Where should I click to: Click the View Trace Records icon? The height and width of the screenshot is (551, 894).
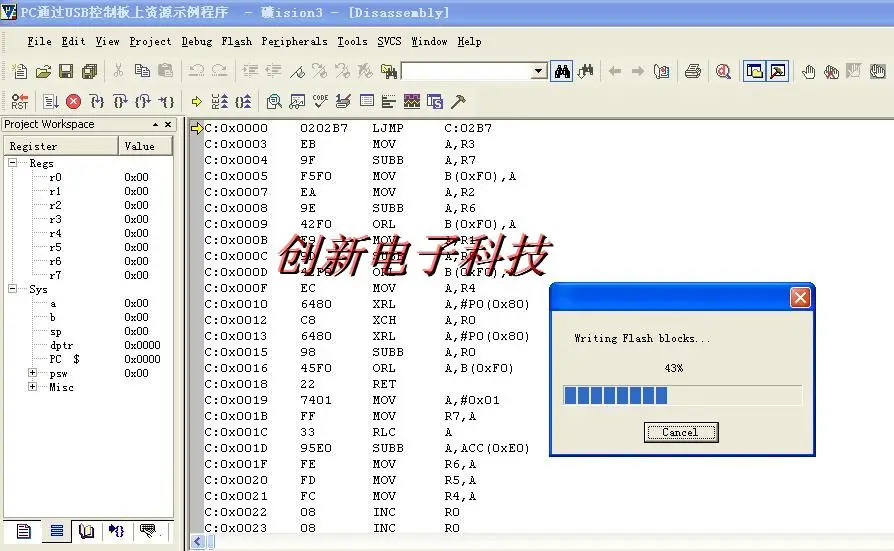[x=243, y=102]
